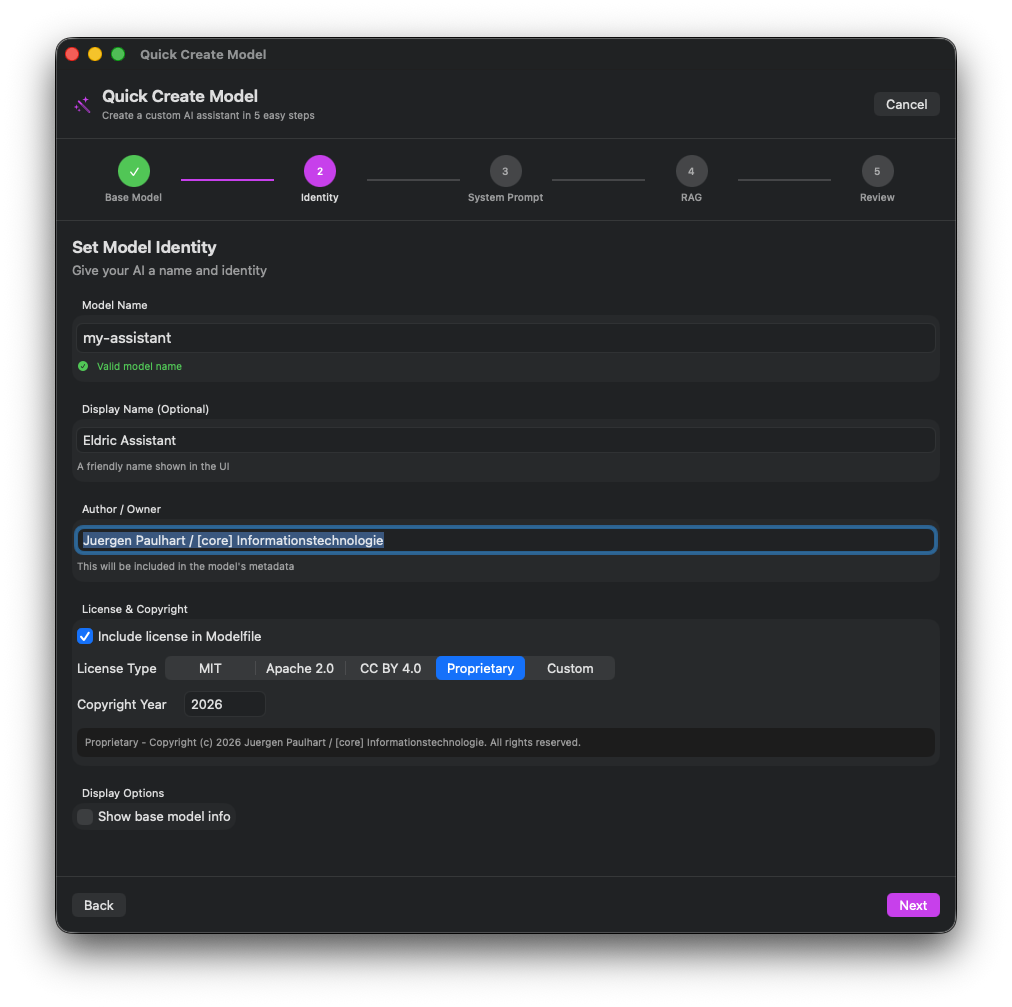Click the Model Name input field

pos(505,337)
